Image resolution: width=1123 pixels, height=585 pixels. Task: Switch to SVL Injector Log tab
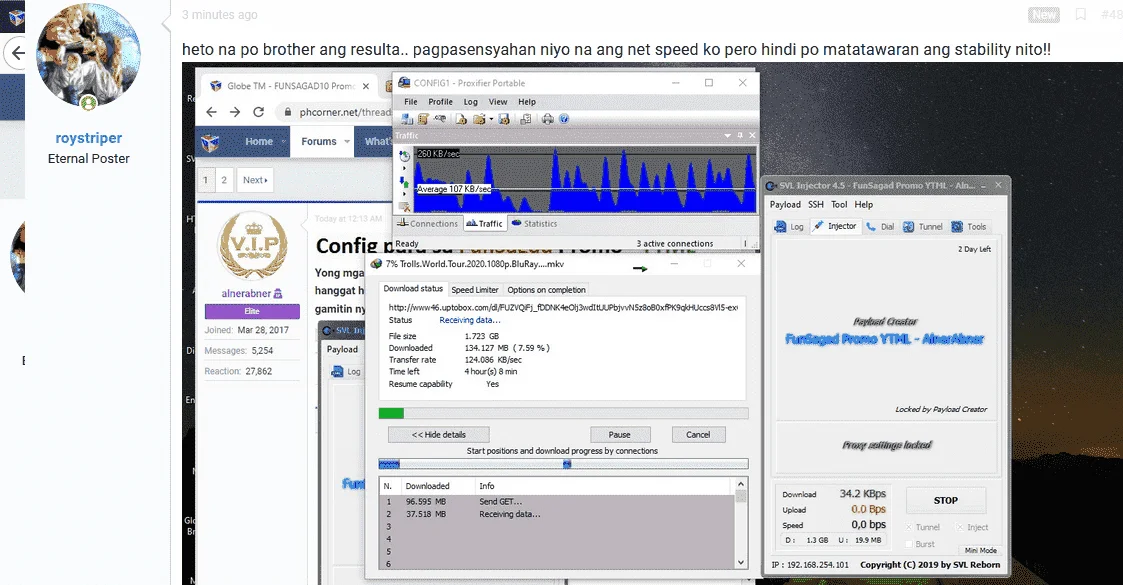pos(789,227)
